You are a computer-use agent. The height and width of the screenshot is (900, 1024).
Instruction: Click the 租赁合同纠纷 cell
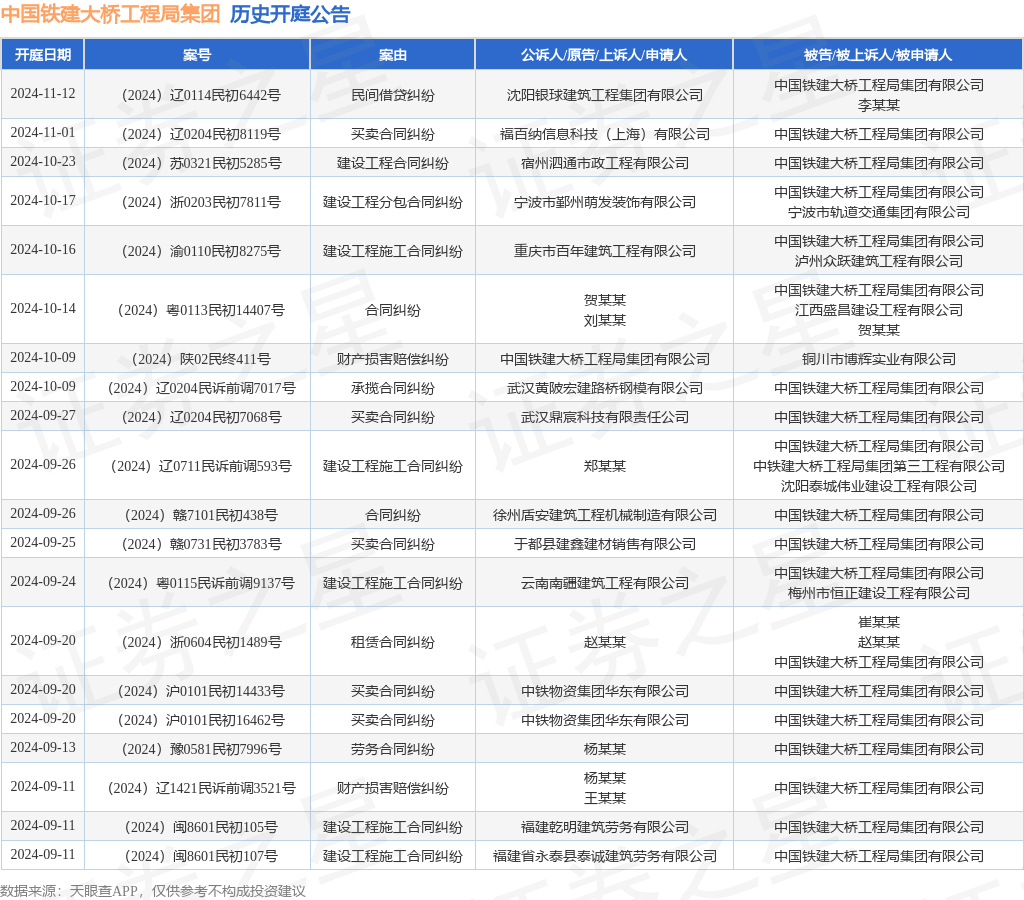[392, 642]
